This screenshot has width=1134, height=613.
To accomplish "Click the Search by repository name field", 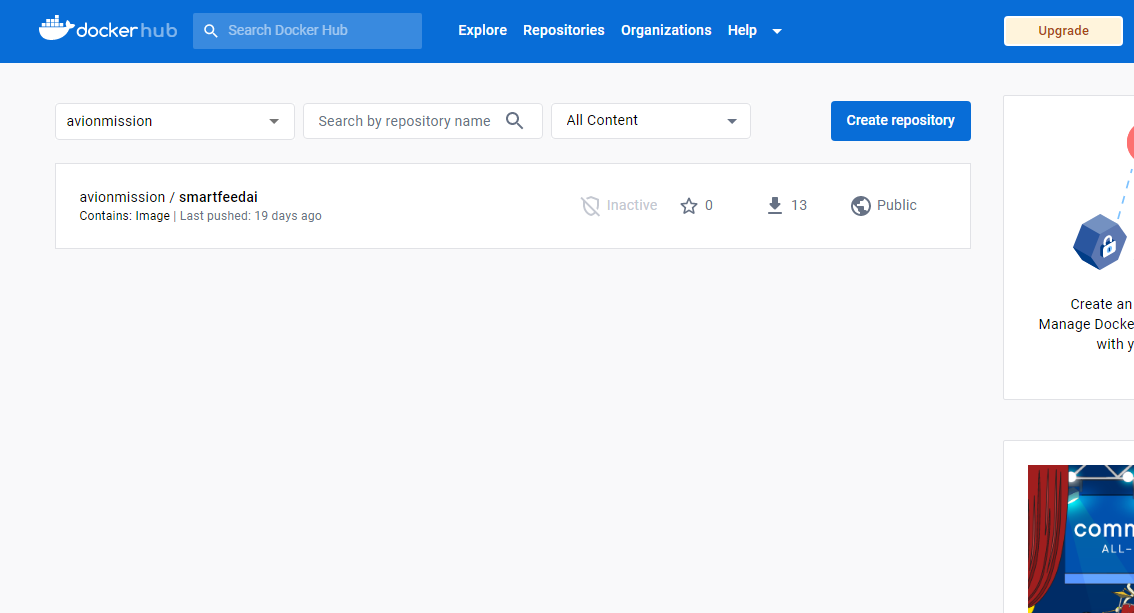I will 405,120.
